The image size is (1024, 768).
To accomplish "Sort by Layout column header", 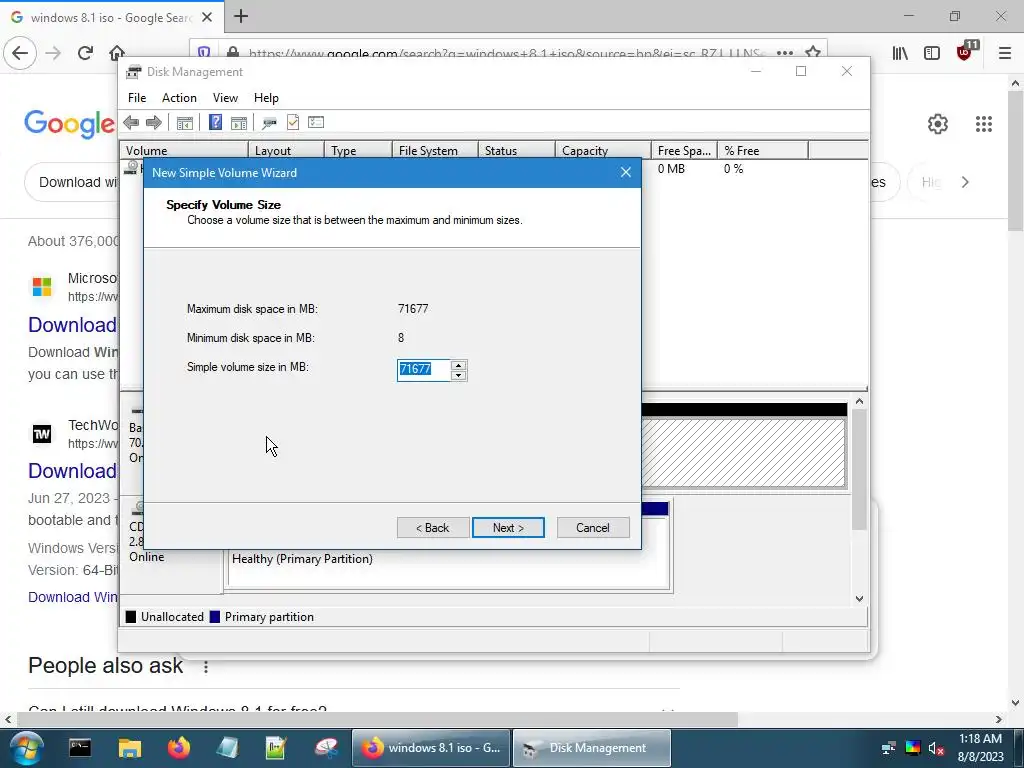I will pyautogui.click(x=287, y=151).
